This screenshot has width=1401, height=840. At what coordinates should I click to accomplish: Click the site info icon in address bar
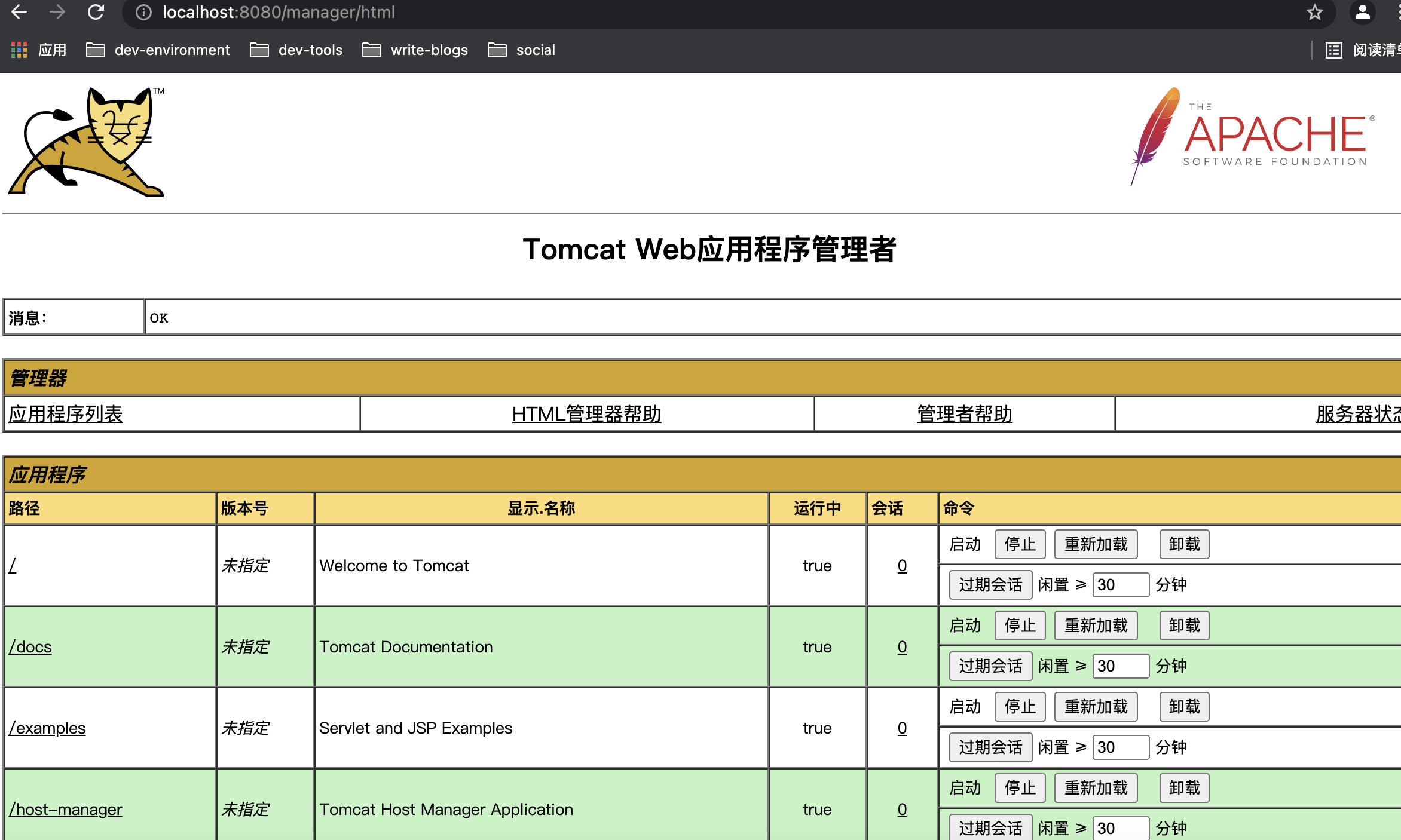point(143,13)
